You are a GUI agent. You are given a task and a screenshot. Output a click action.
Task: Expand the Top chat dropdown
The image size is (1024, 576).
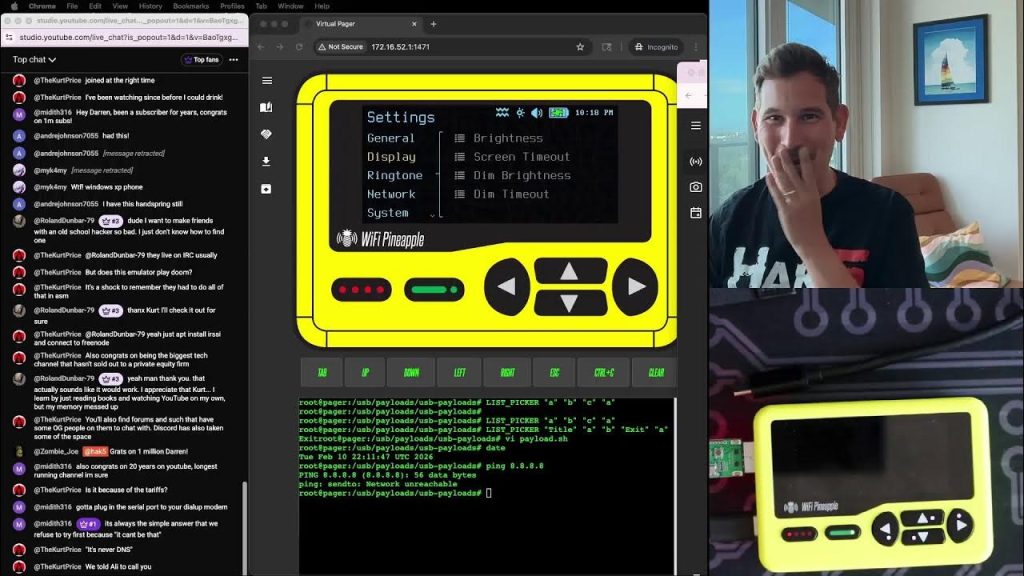coord(34,59)
